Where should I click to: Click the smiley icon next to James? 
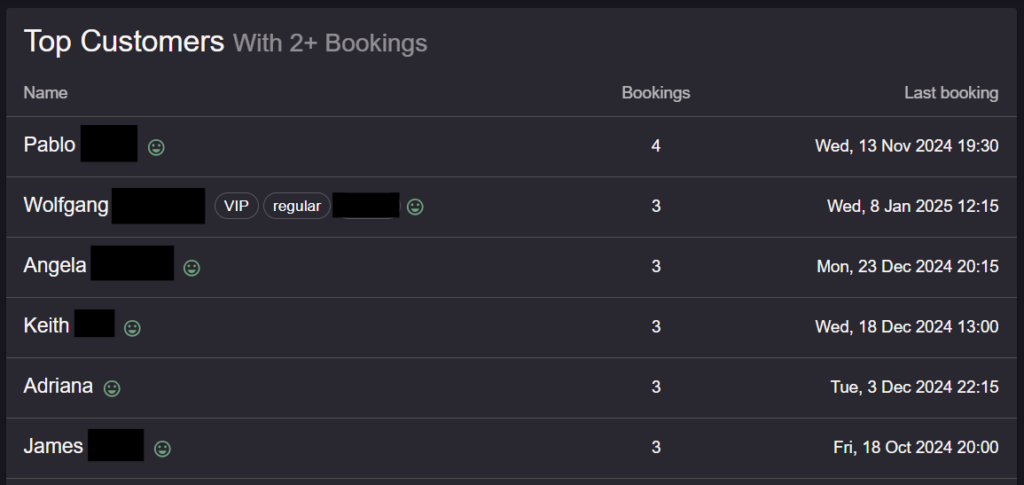click(x=162, y=448)
